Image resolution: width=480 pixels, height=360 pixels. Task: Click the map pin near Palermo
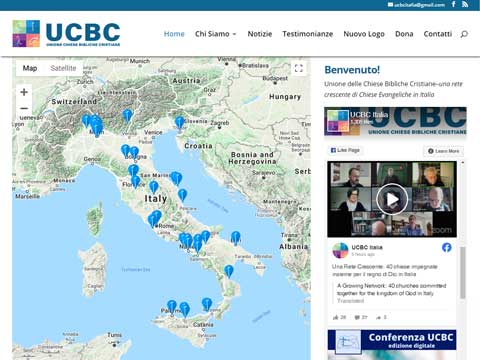pos(172,307)
